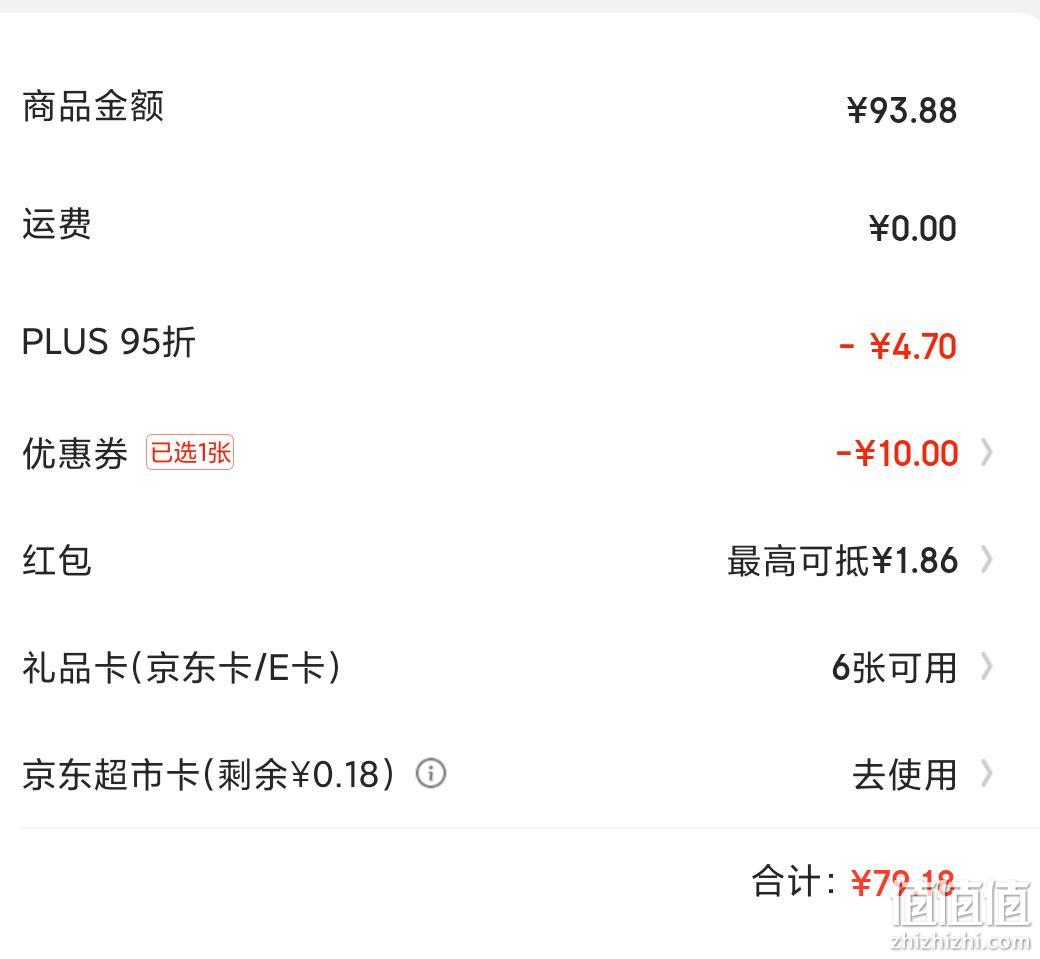Tap chevron beside 去使用

tap(987, 773)
